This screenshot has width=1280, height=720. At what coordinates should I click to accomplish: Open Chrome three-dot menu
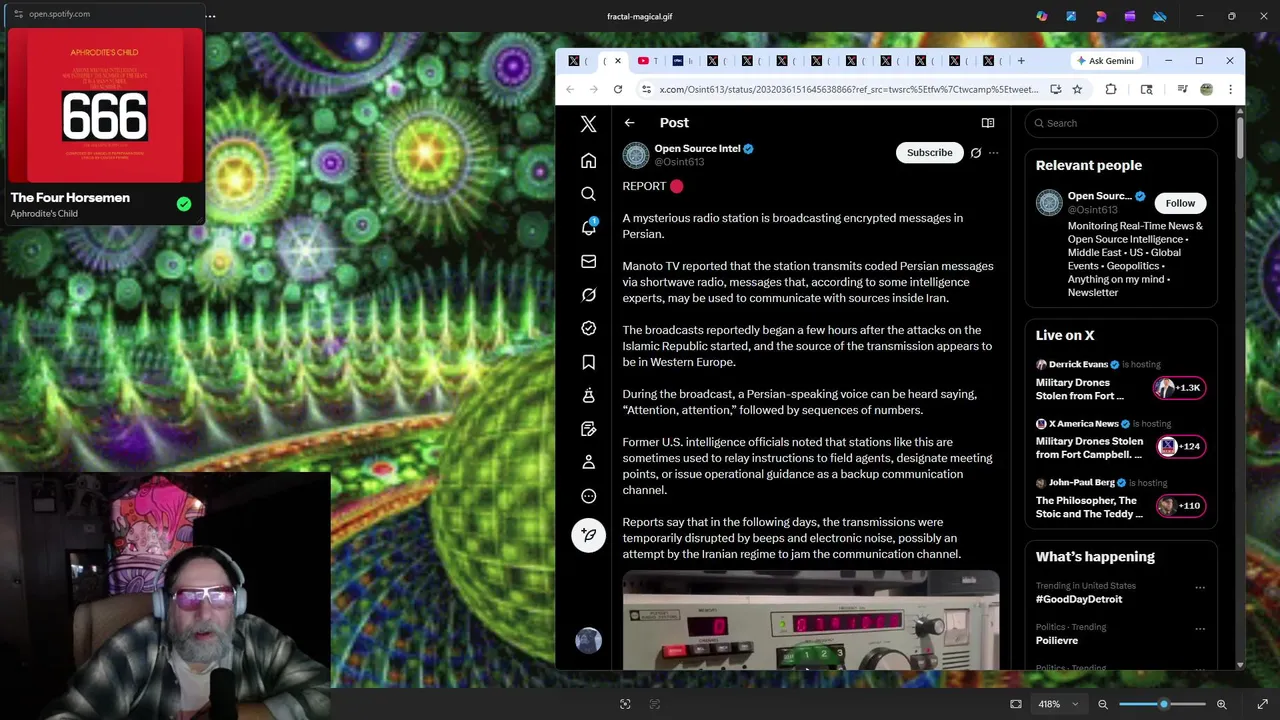(1230, 89)
